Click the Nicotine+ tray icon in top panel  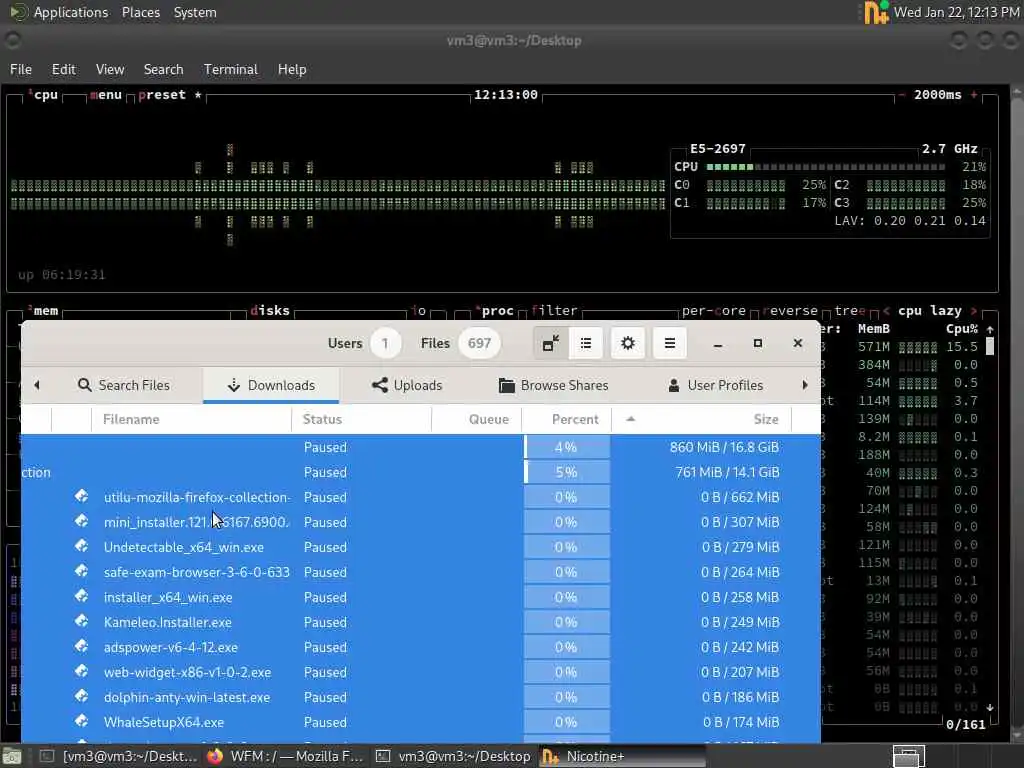click(x=876, y=12)
